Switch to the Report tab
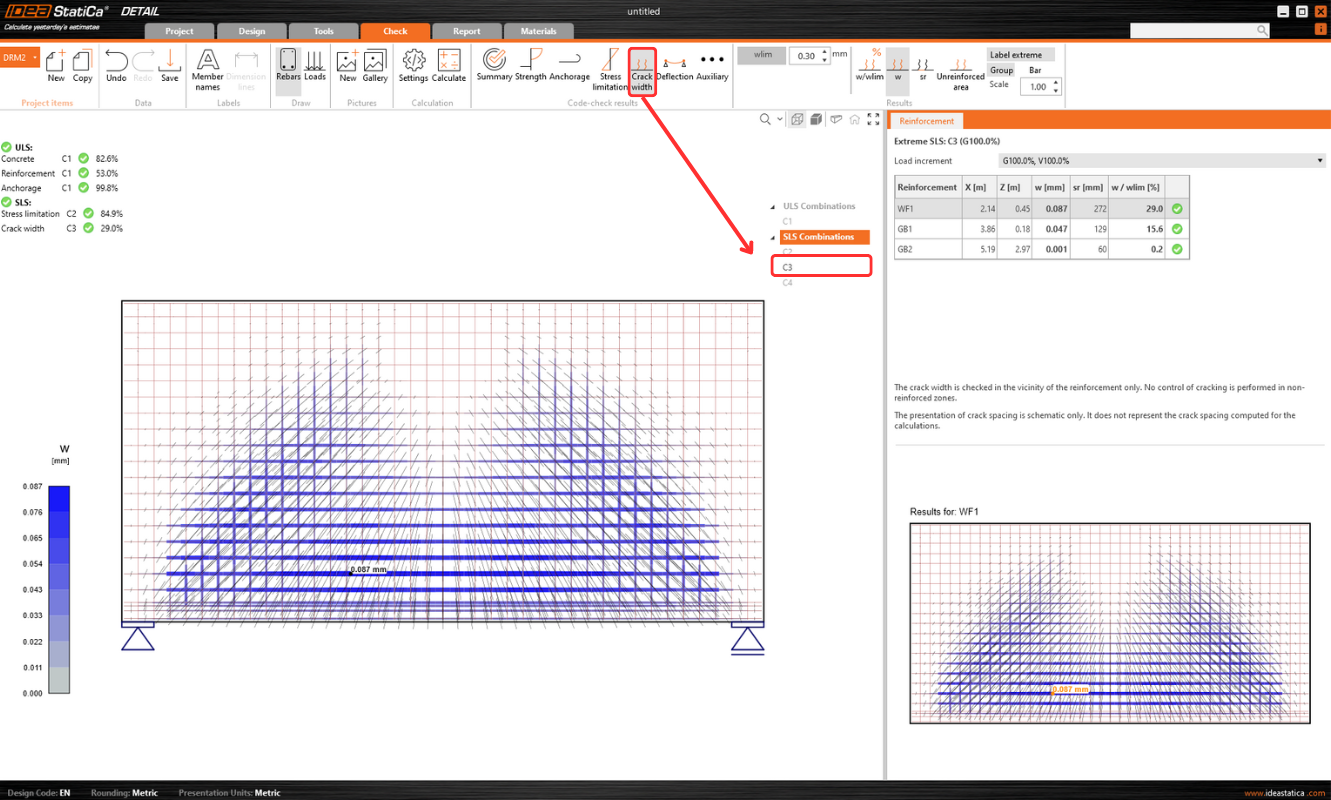The width and height of the screenshot is (1331, 800). pos(466,31)
